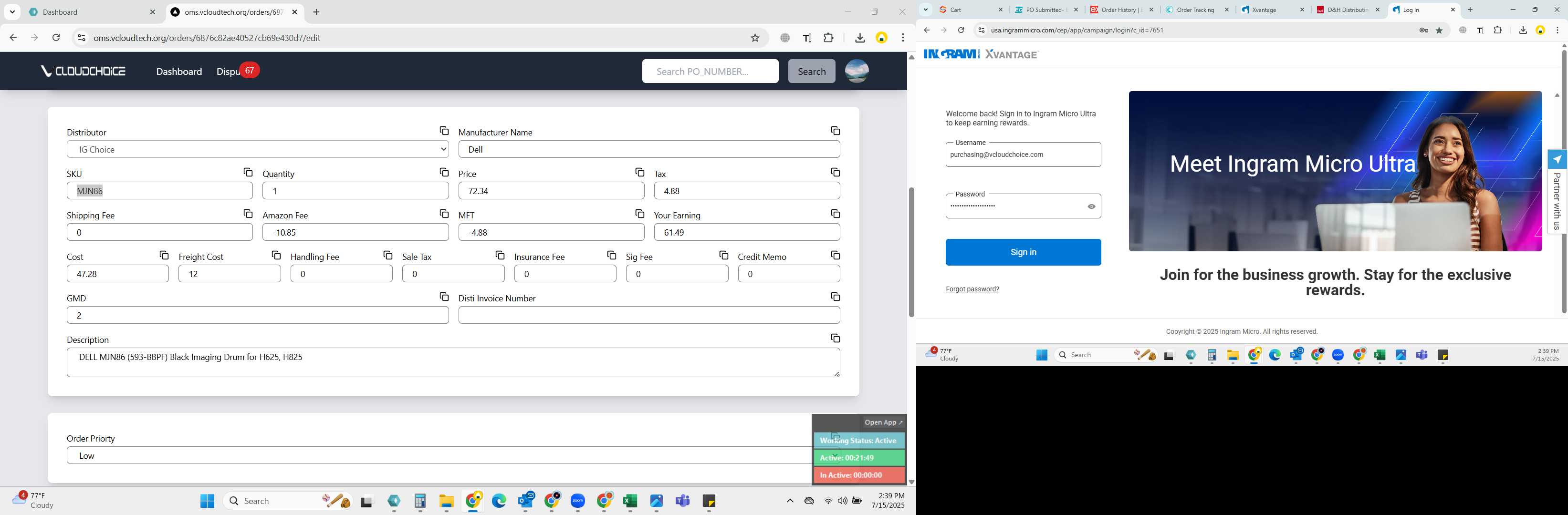Click the copy icon for MFT
This screenshot has width=1568, height=515.
pos(639,214)
